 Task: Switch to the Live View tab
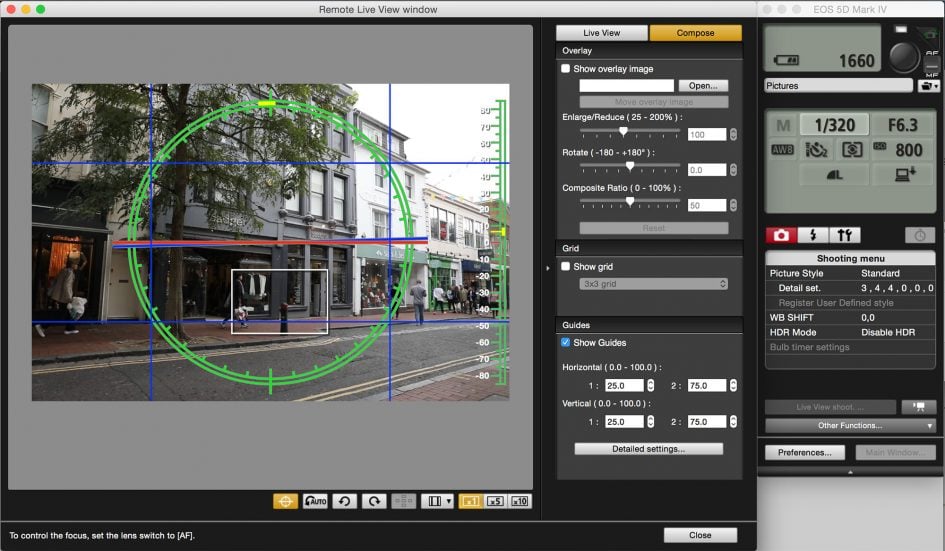tap(602, 33)
